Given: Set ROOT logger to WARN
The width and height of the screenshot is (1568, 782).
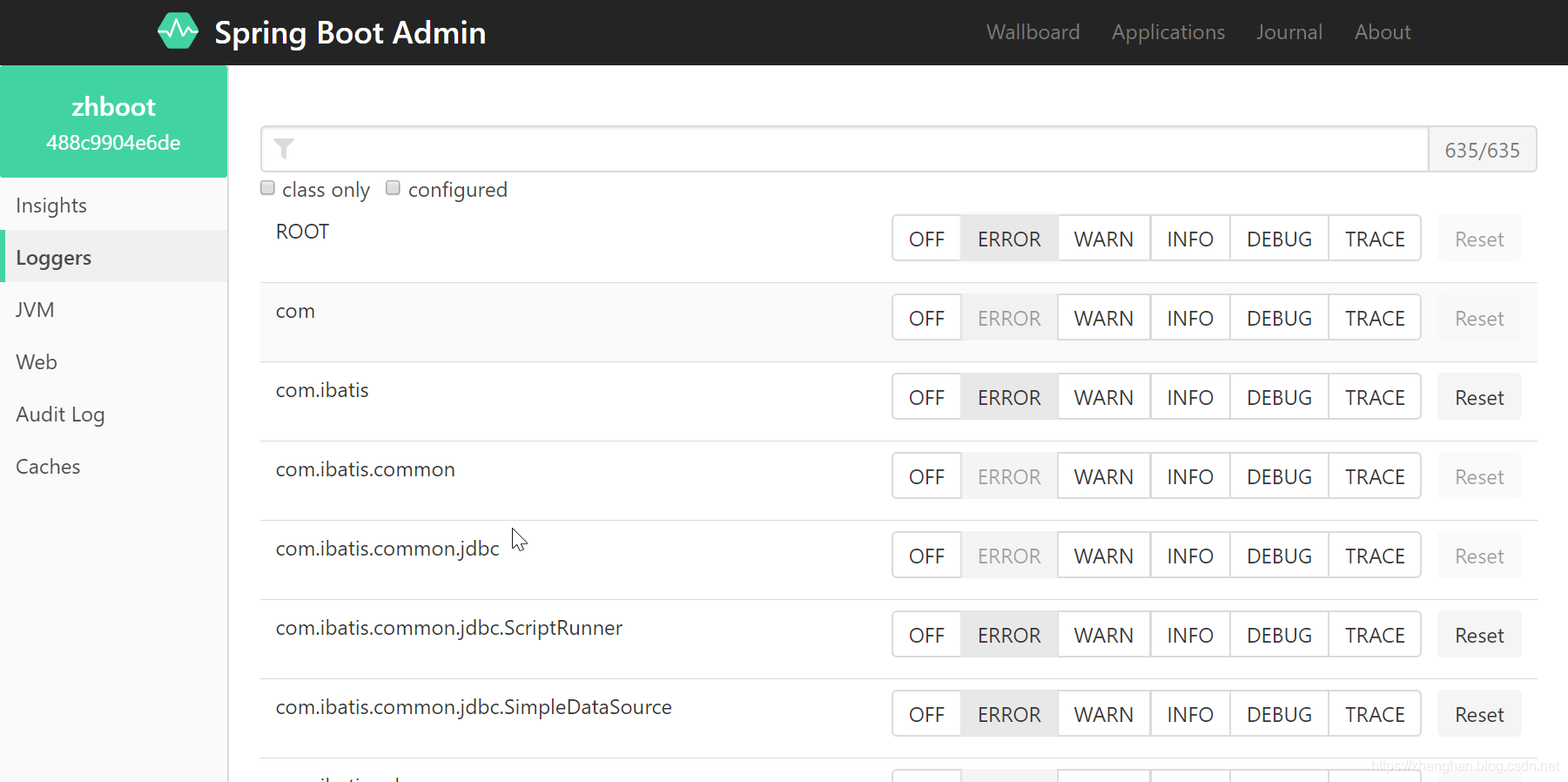Looking at the screenshot, I should click(1104, 239).
